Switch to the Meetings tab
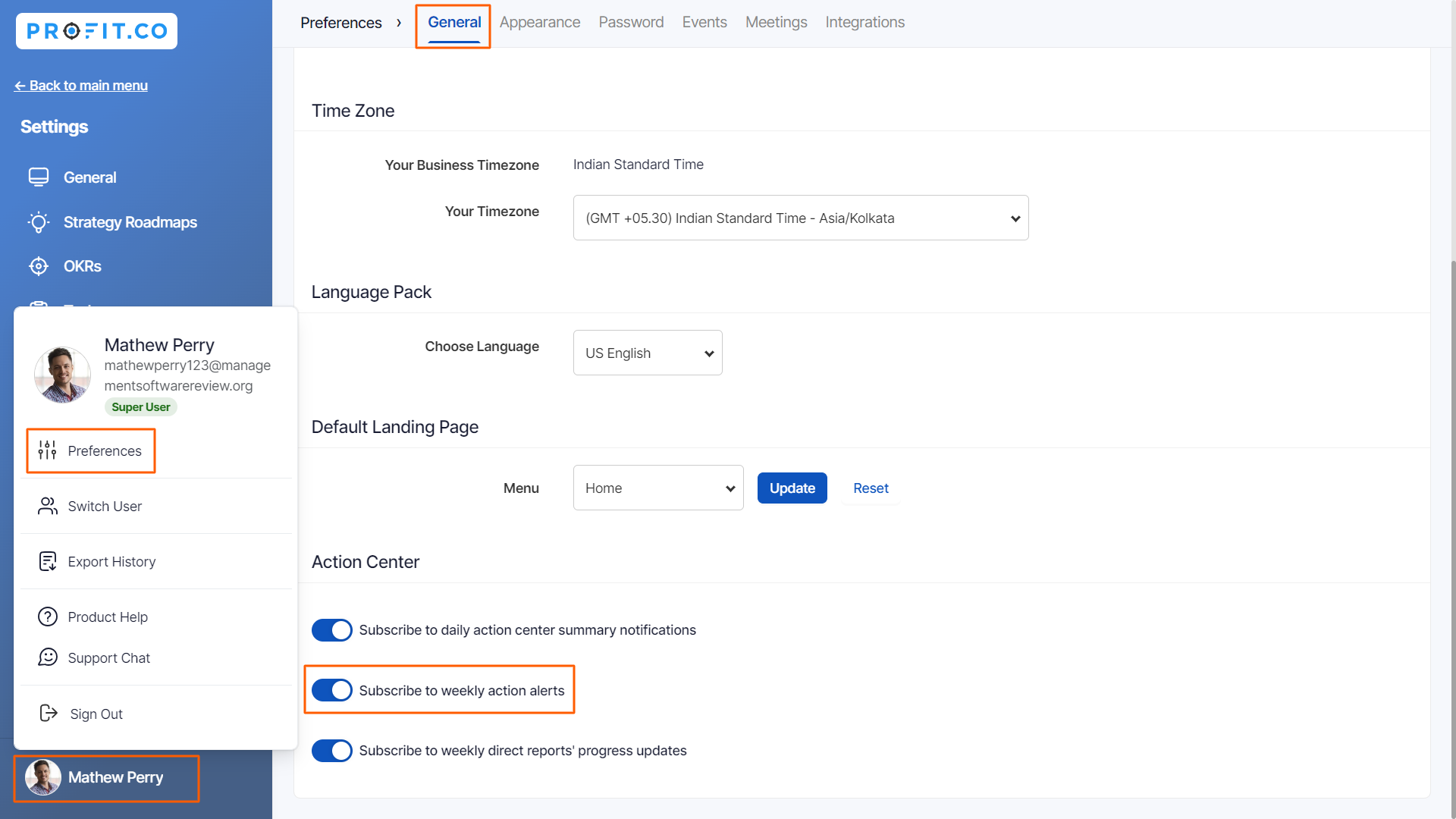Screen dimensions: 1456x819 (x=777, y=23)
